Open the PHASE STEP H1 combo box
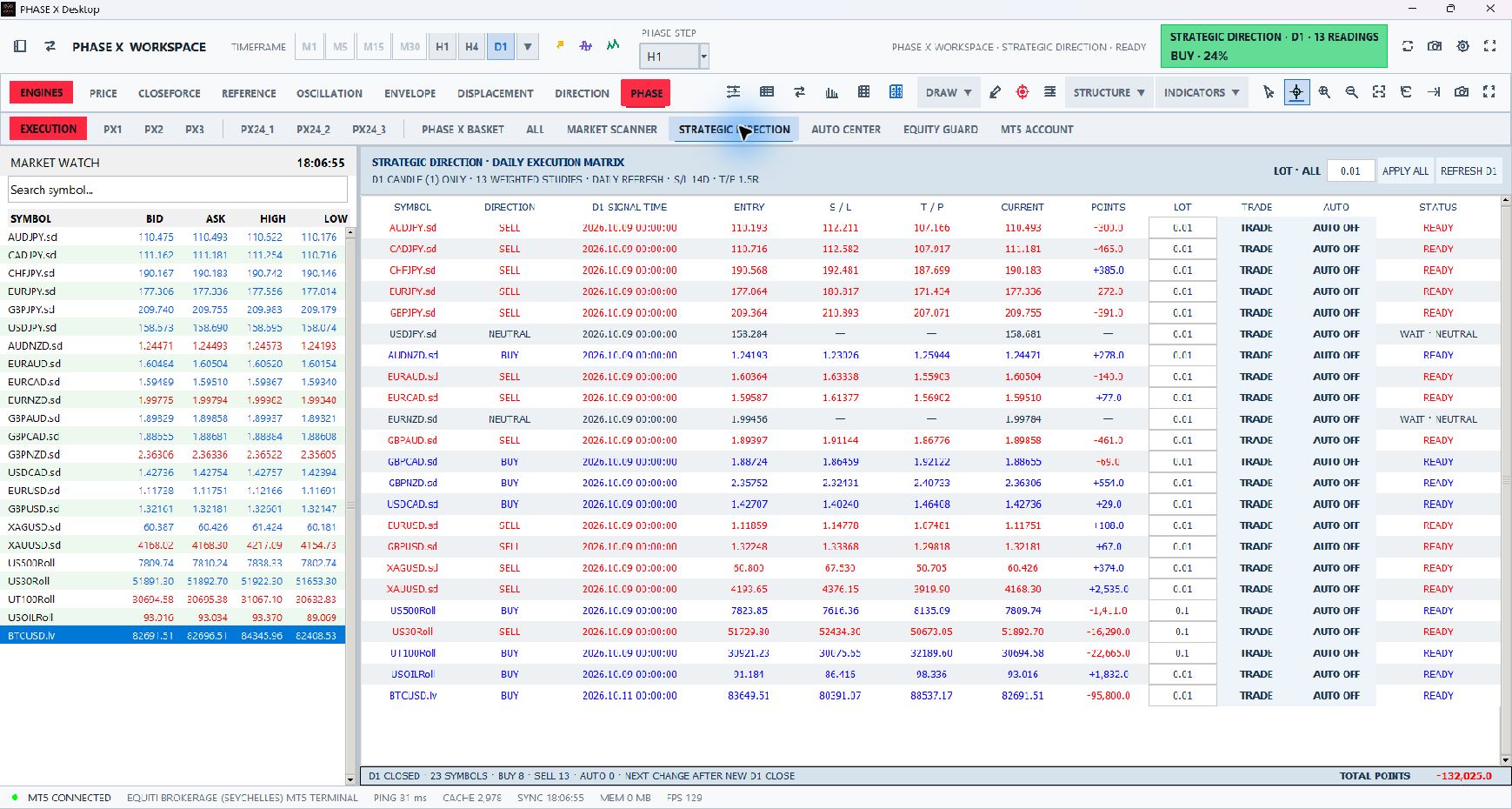Image resolution: width=1512 pixels, height=809 pixels. 675,57
